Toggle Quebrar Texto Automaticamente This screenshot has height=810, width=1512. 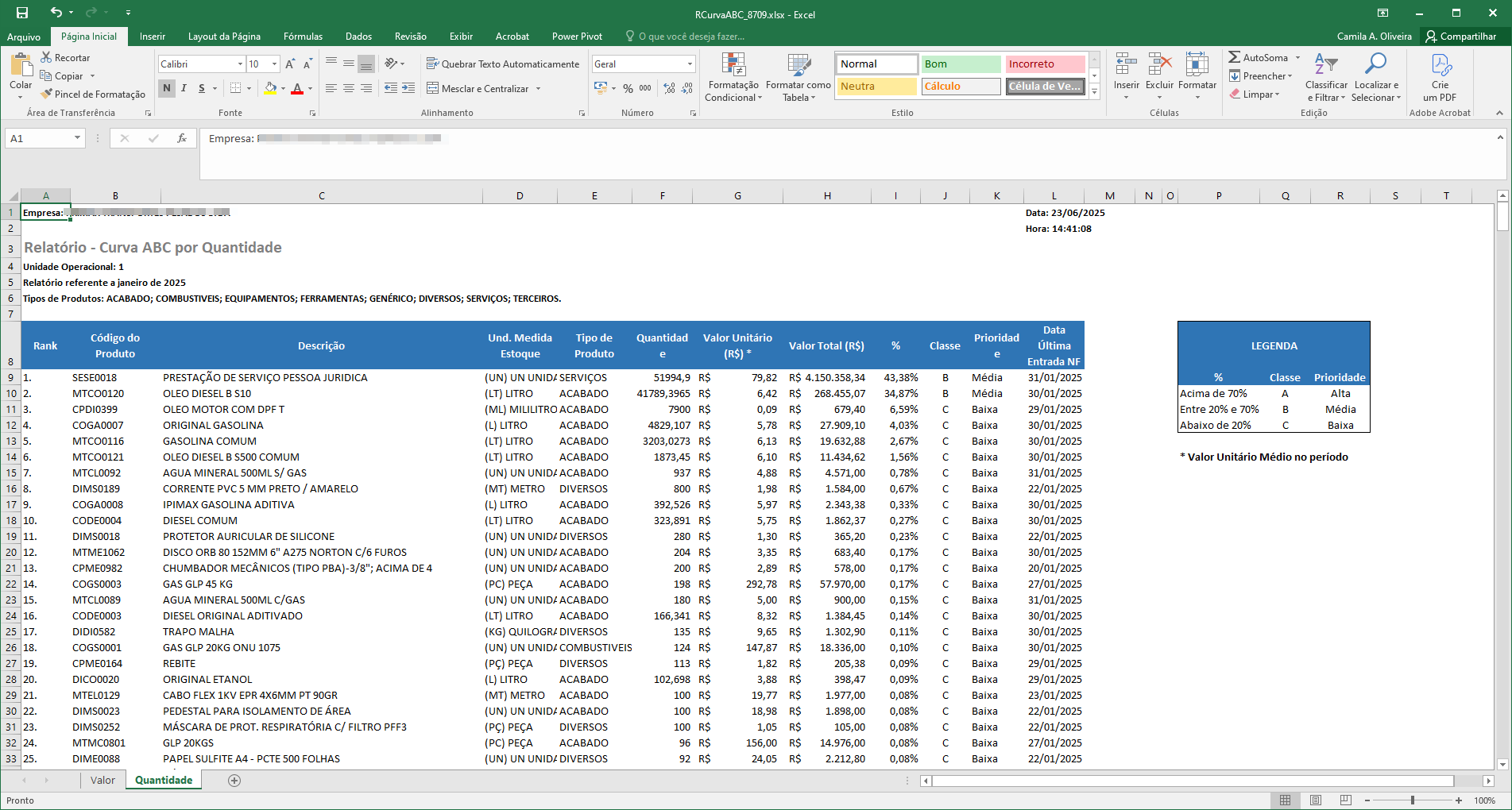[503, 64]
